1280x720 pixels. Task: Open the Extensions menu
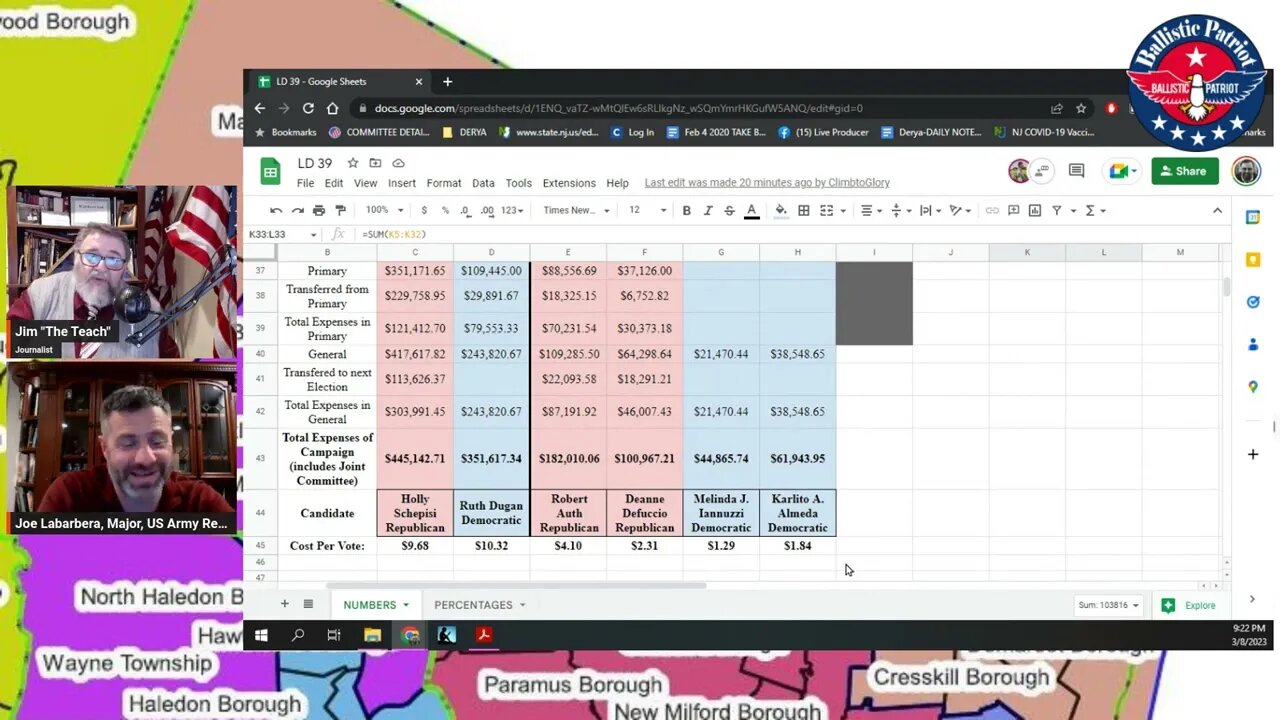[569, 183]
